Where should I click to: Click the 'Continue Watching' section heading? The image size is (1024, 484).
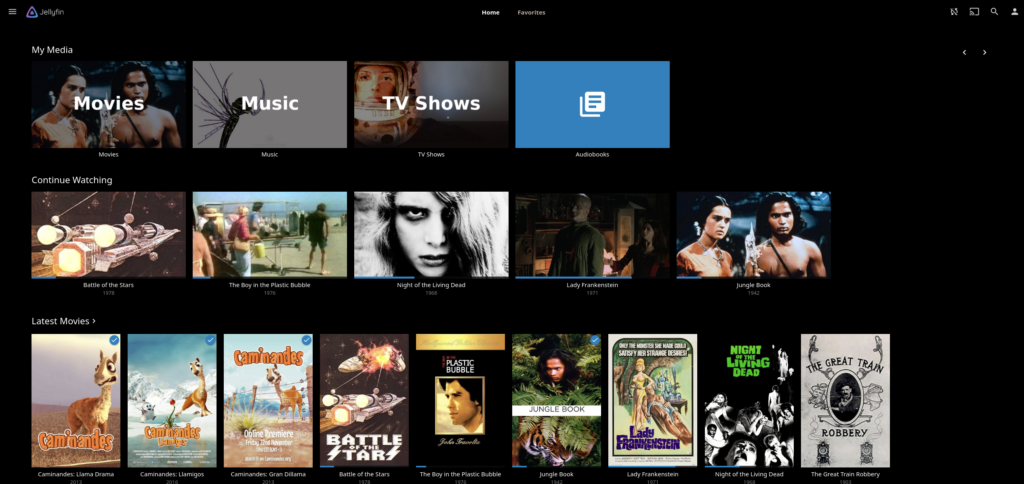(x=72, y=180)
